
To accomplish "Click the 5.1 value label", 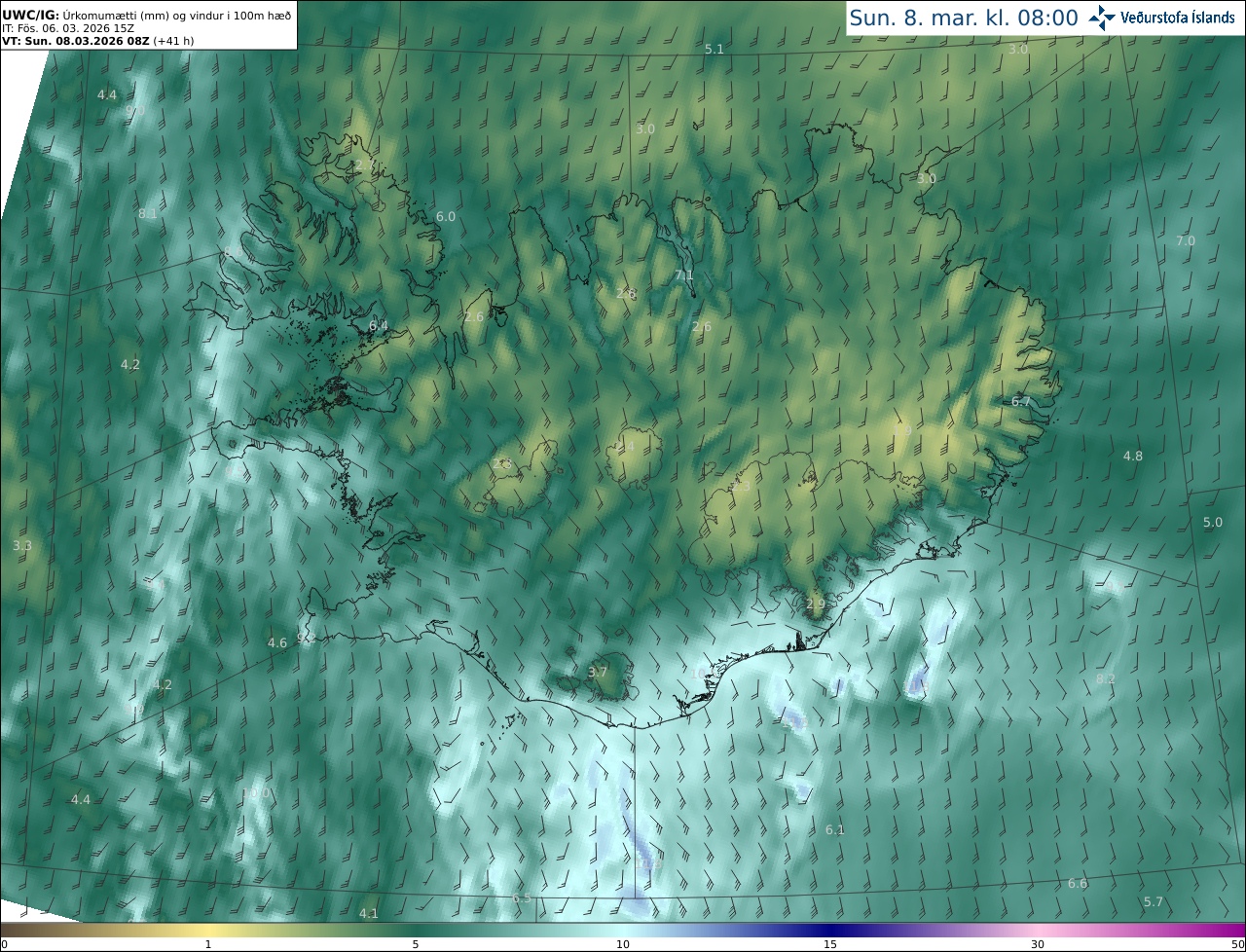I will coord(715,49).
